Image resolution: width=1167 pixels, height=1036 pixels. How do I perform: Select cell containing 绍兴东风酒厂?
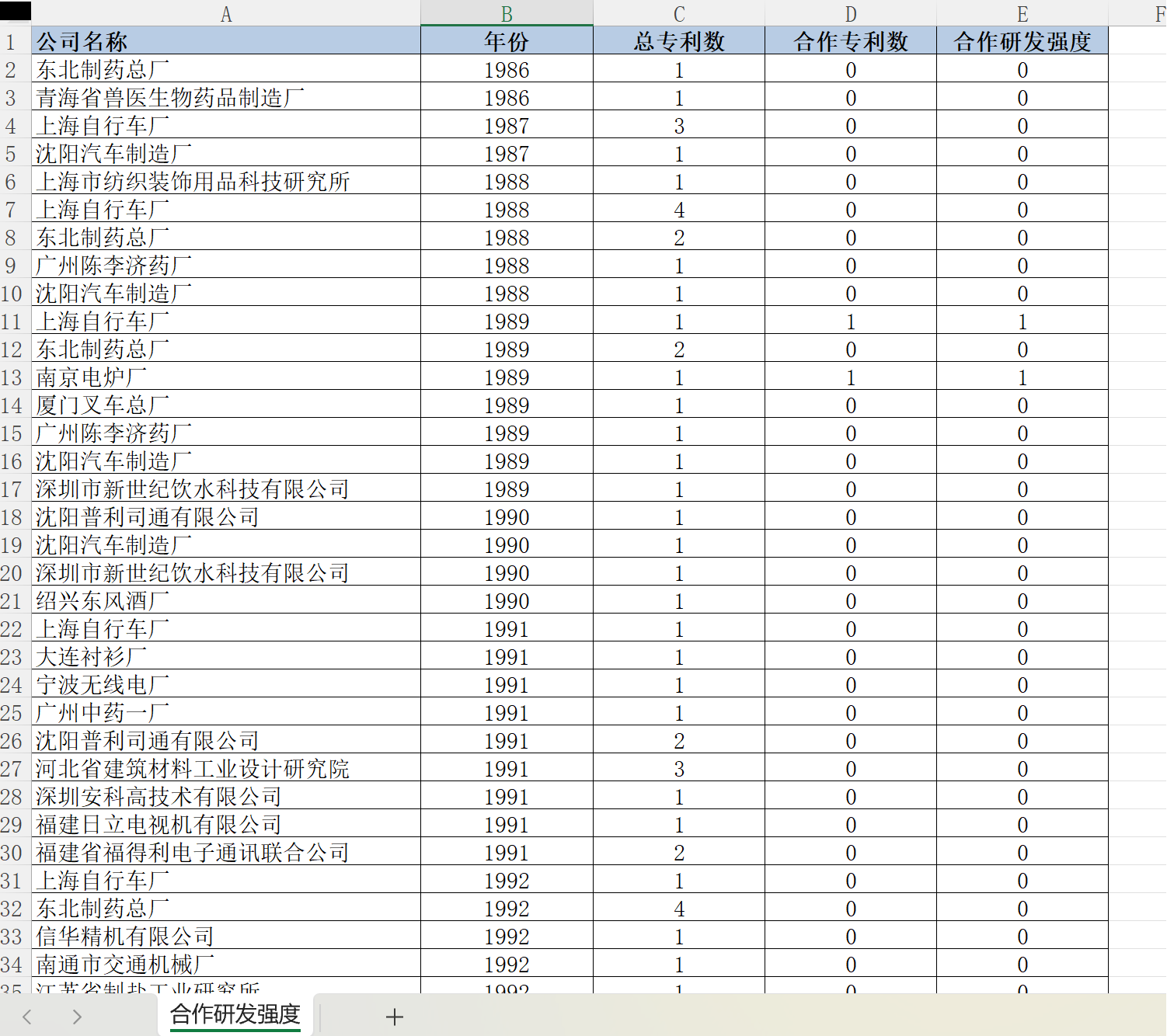(x=226, y=601)
